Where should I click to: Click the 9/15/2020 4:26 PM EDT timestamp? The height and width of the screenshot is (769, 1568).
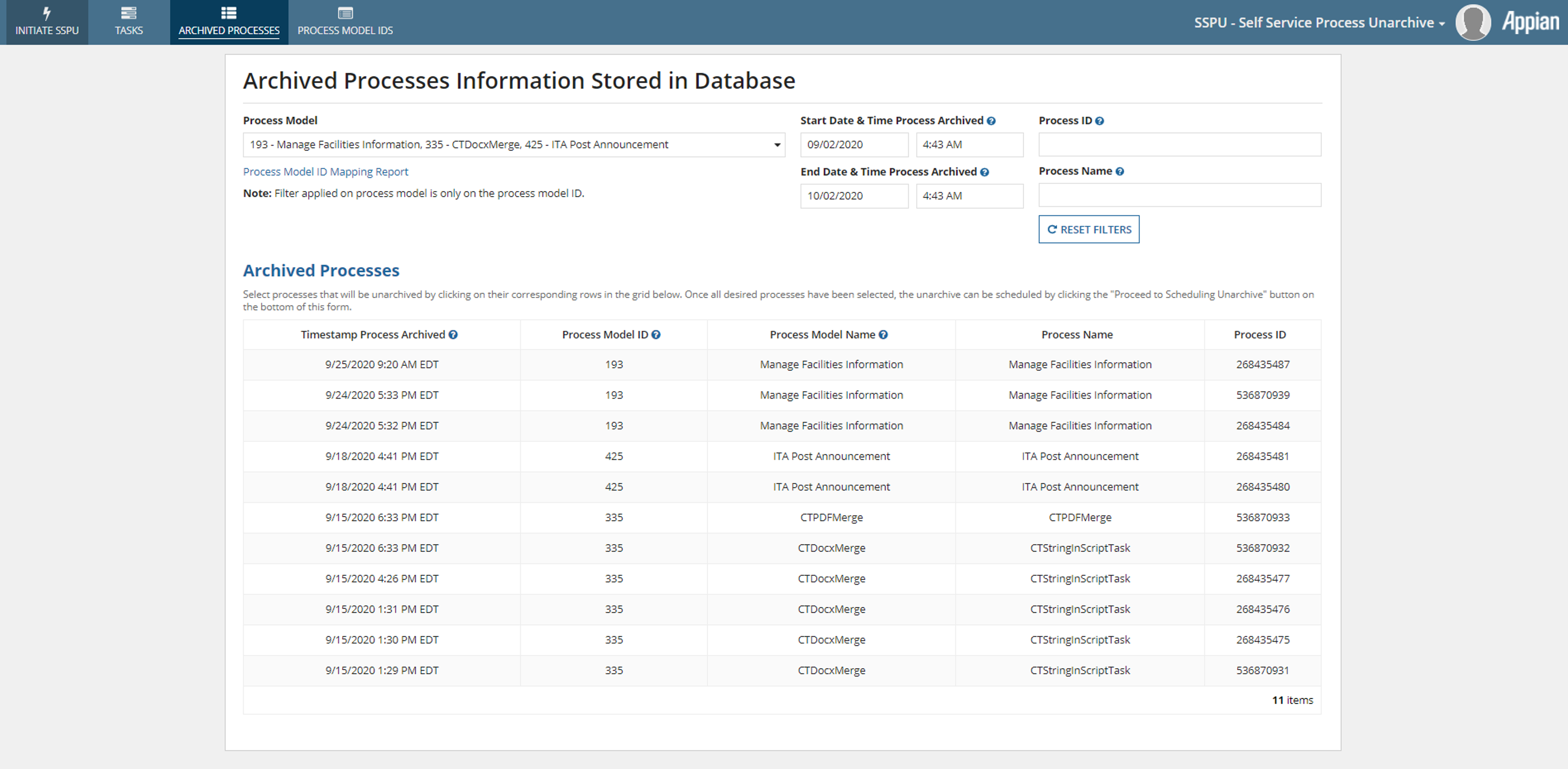tap(382, 578)
